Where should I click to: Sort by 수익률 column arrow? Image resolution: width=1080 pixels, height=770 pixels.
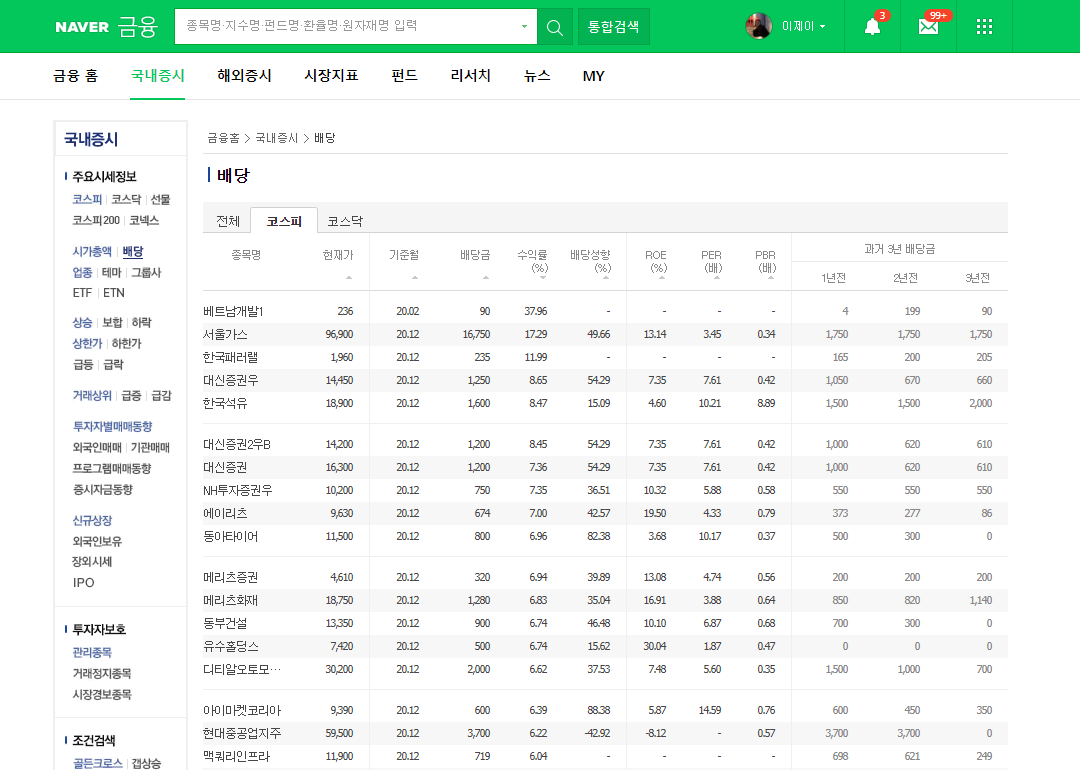(x=543, y=278)
